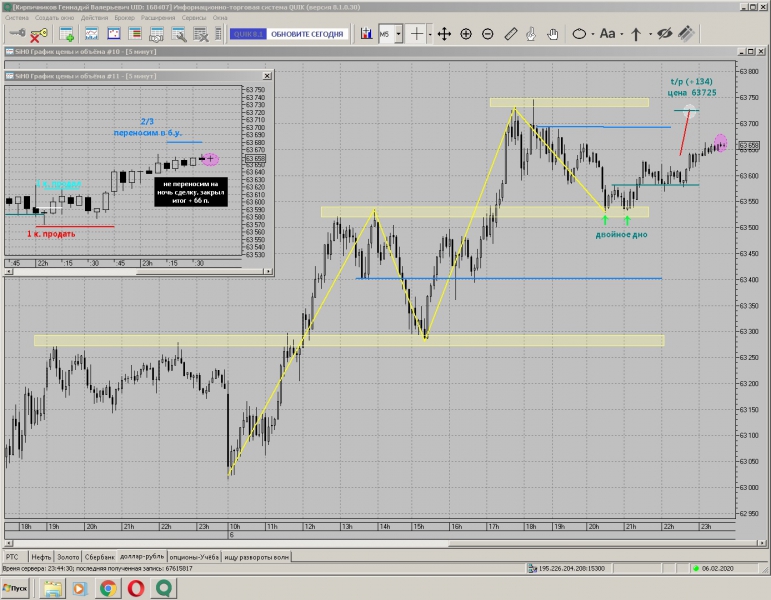Viewport: 771px width, 600px height.
Task: Select the crosshair cursor tool
Action: click(416, 33)
